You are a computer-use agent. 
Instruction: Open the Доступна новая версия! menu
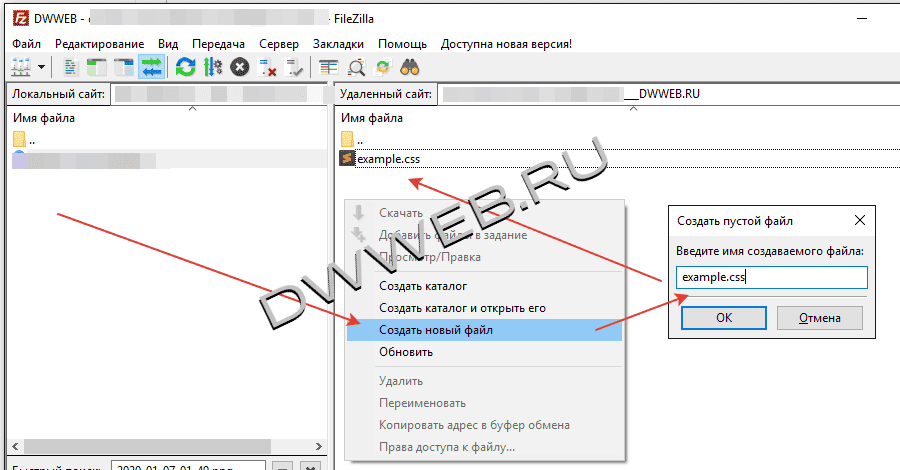pyautogui.click(x=506, y=44)
